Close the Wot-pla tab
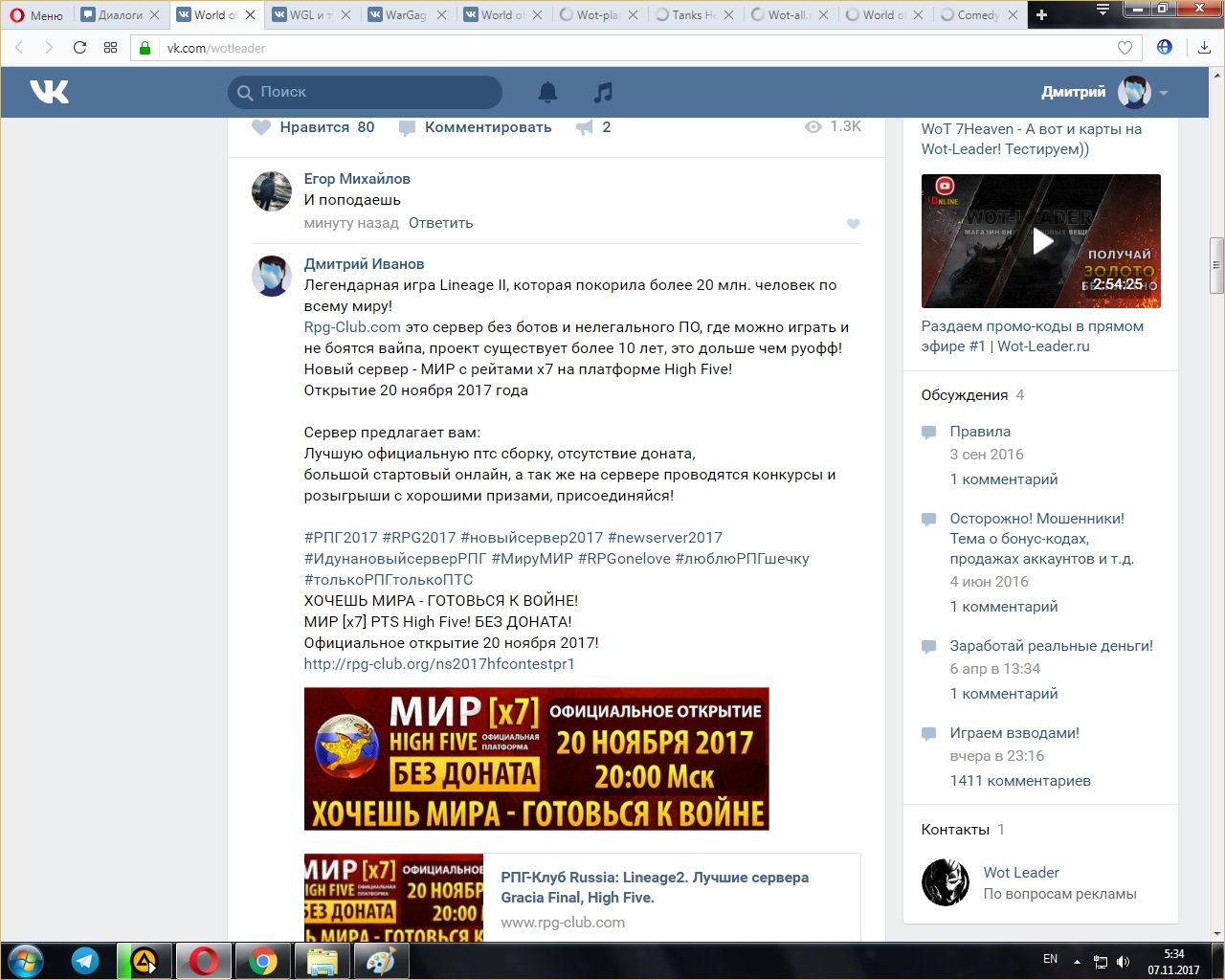 (632, 14)
